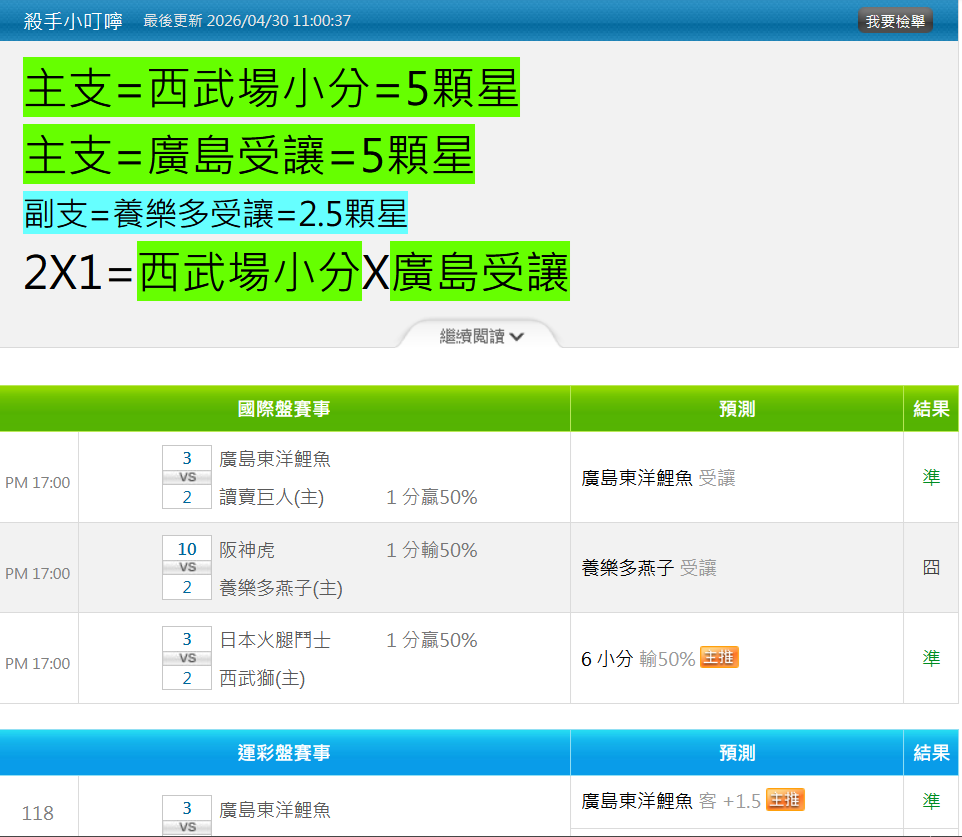
Task: Select the 運彩盤賽事 section header
Action: point(285,753)
